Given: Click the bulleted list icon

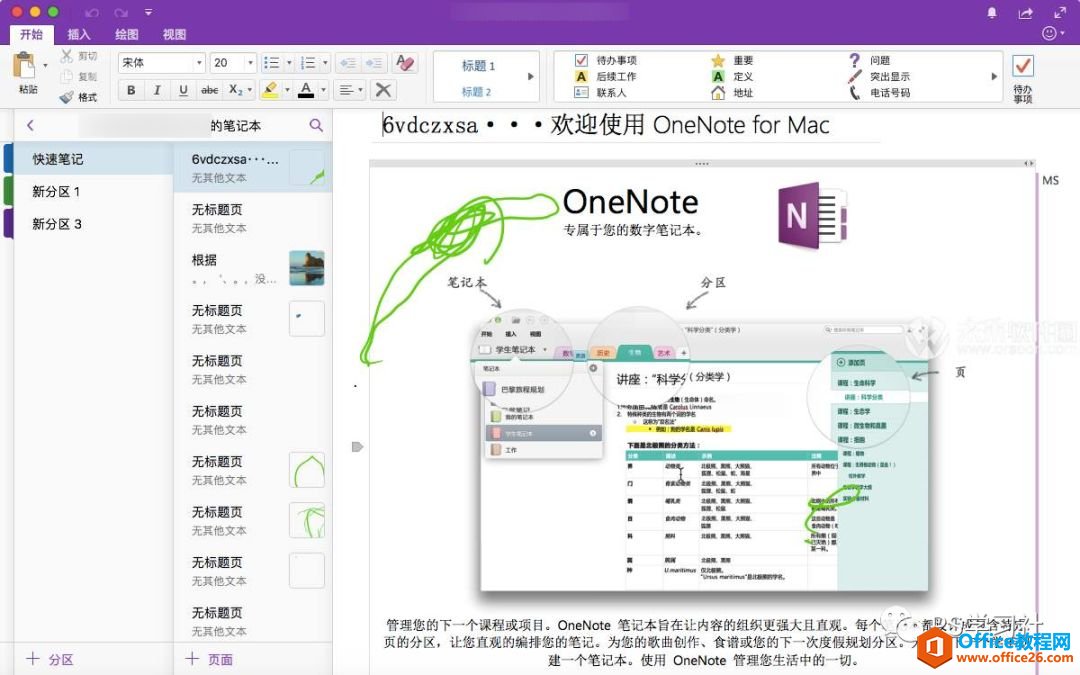Looking at the screenshot, I should (x=271, y=63).
